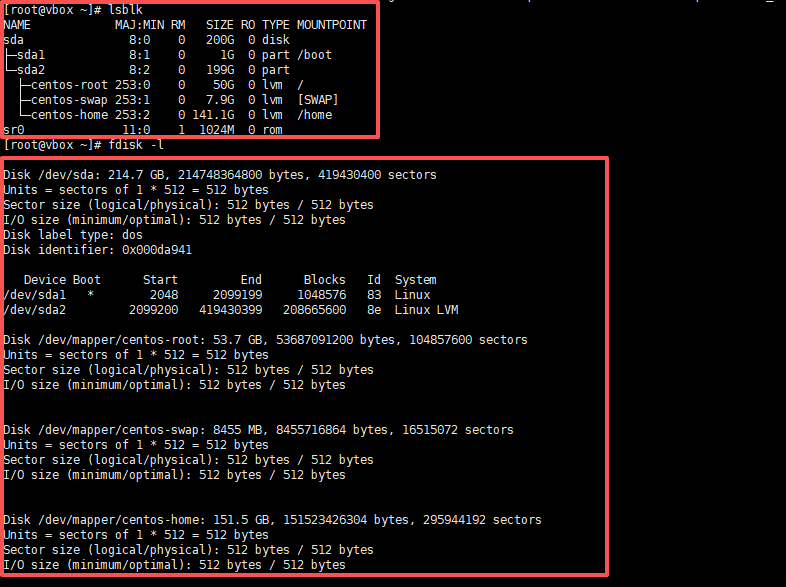The height and width of the screenshot is (587, 786).
Task: Click blocks value '1048576'
Action: [321, 295]
